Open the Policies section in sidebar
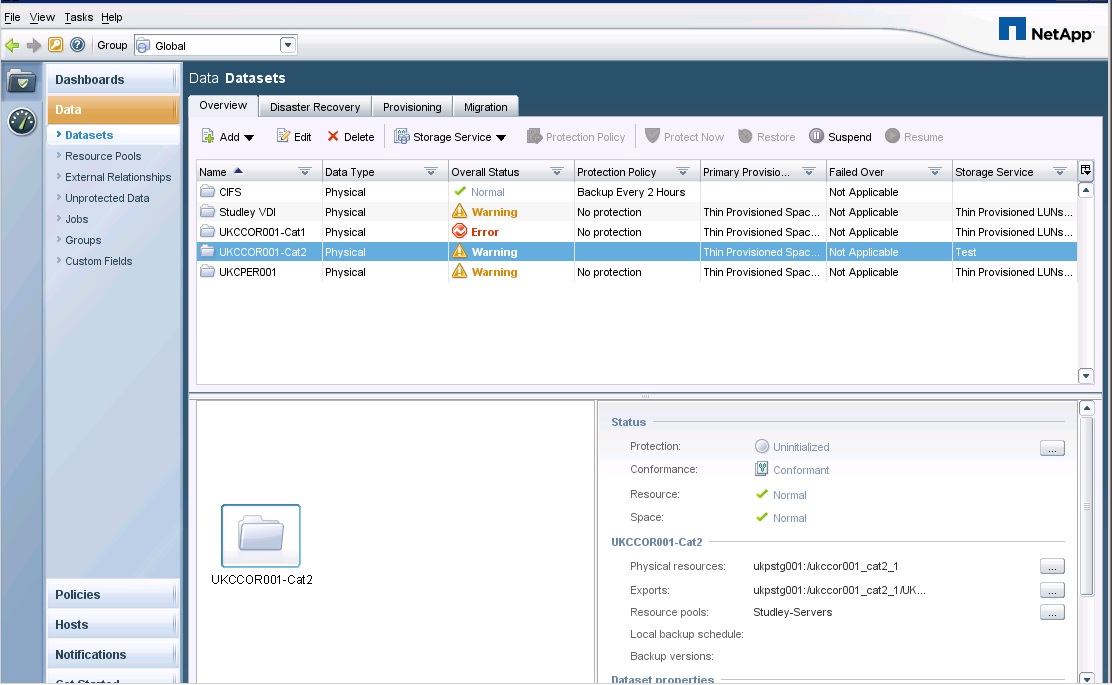Viewport: 1112px width, 685px height. coord(78,595)
